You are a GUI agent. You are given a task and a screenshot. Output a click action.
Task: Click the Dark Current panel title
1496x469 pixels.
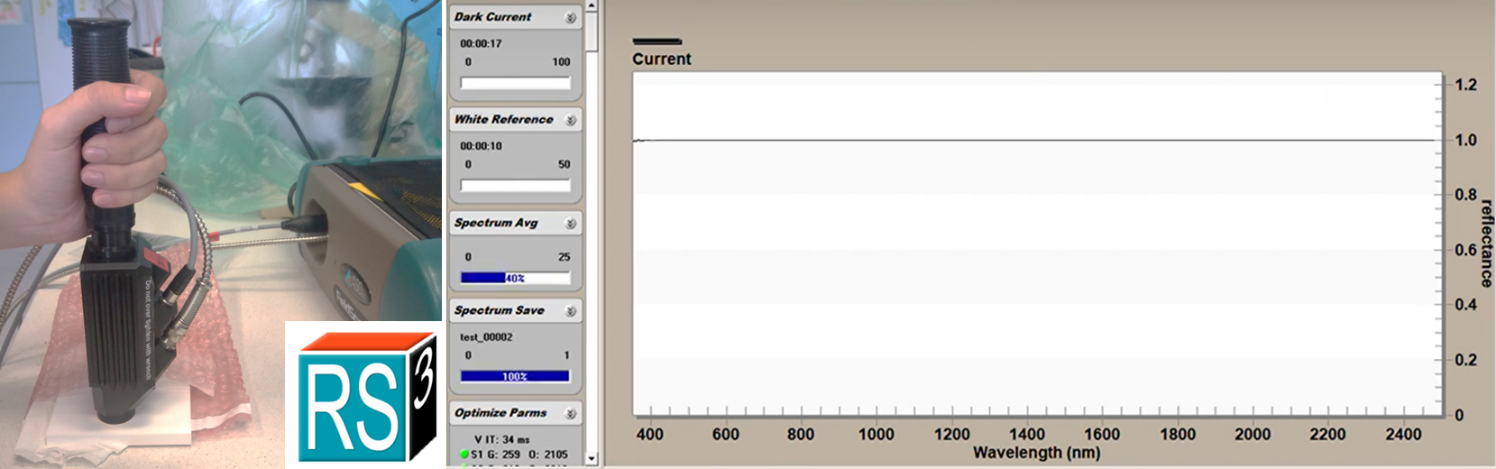coord(493,17)
